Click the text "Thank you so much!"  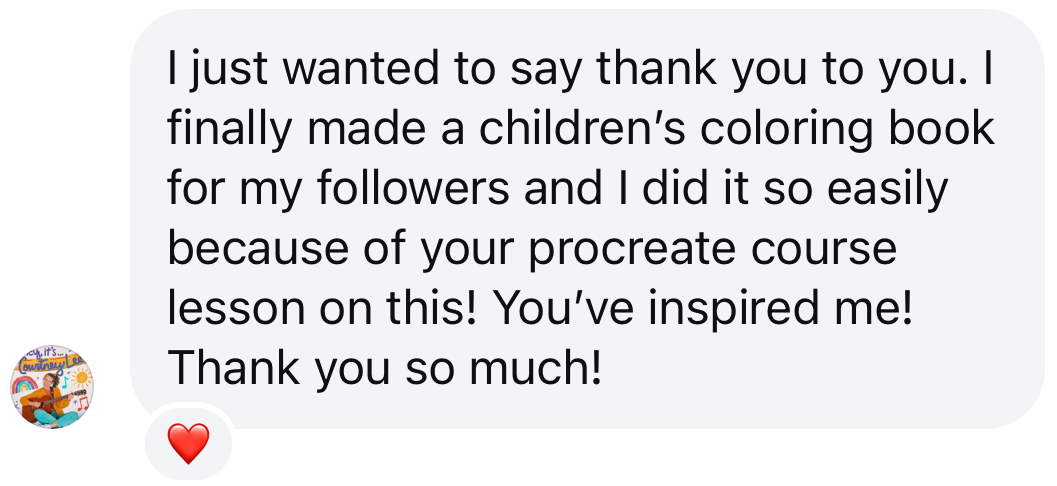click(385, 370)
